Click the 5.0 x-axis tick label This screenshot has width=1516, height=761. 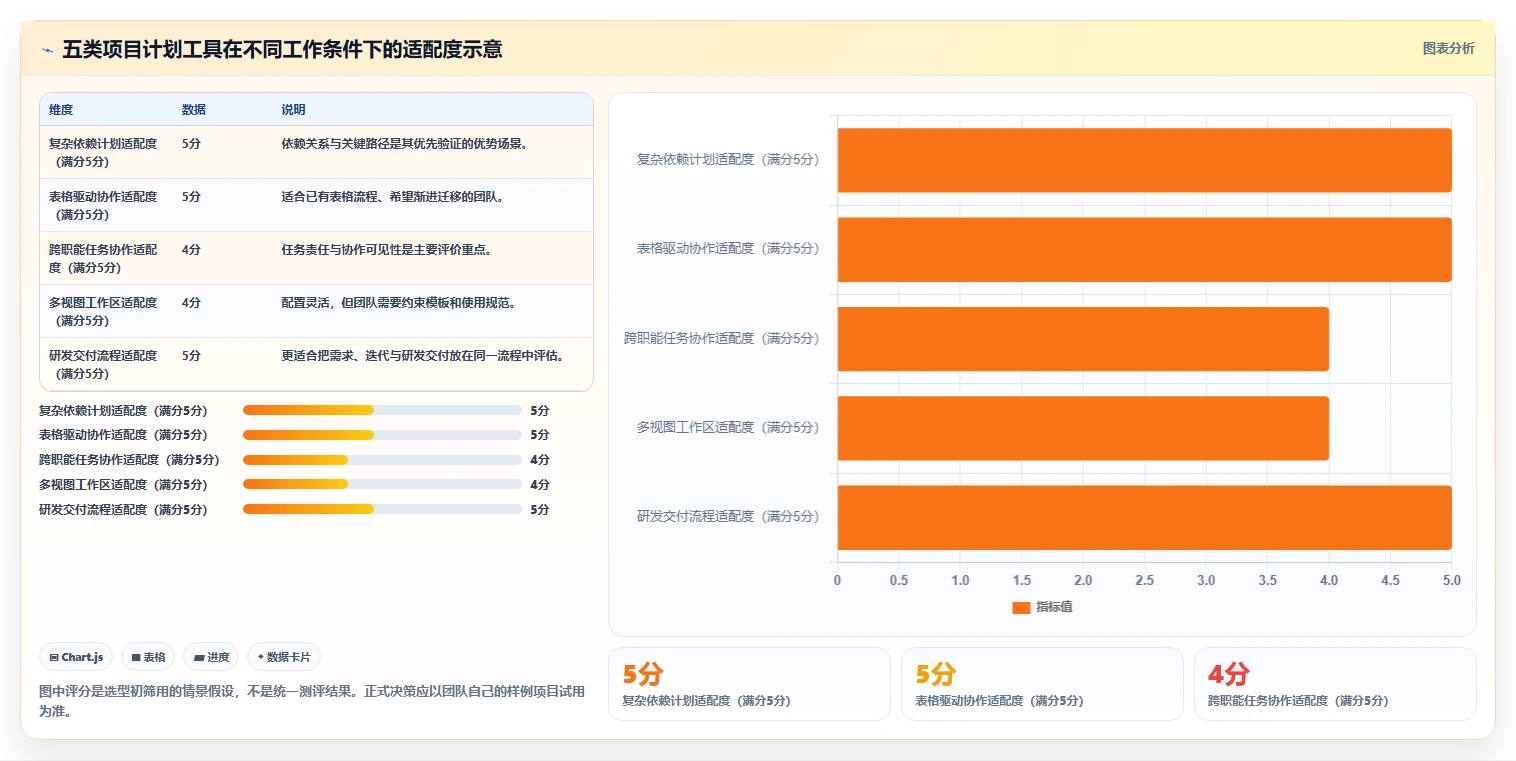tap(1451, 580)
